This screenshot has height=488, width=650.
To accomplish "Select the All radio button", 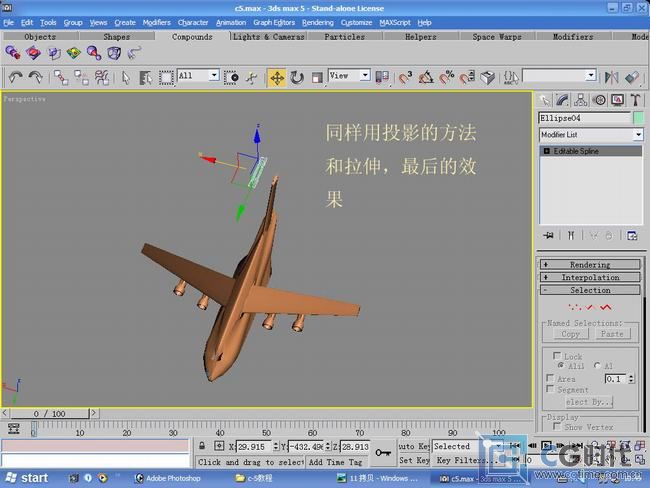I will point(597,365).
